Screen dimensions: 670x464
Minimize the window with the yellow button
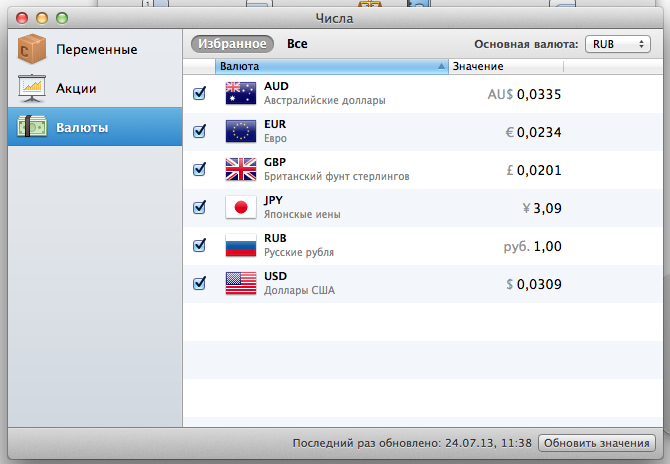tap(42, 18)
